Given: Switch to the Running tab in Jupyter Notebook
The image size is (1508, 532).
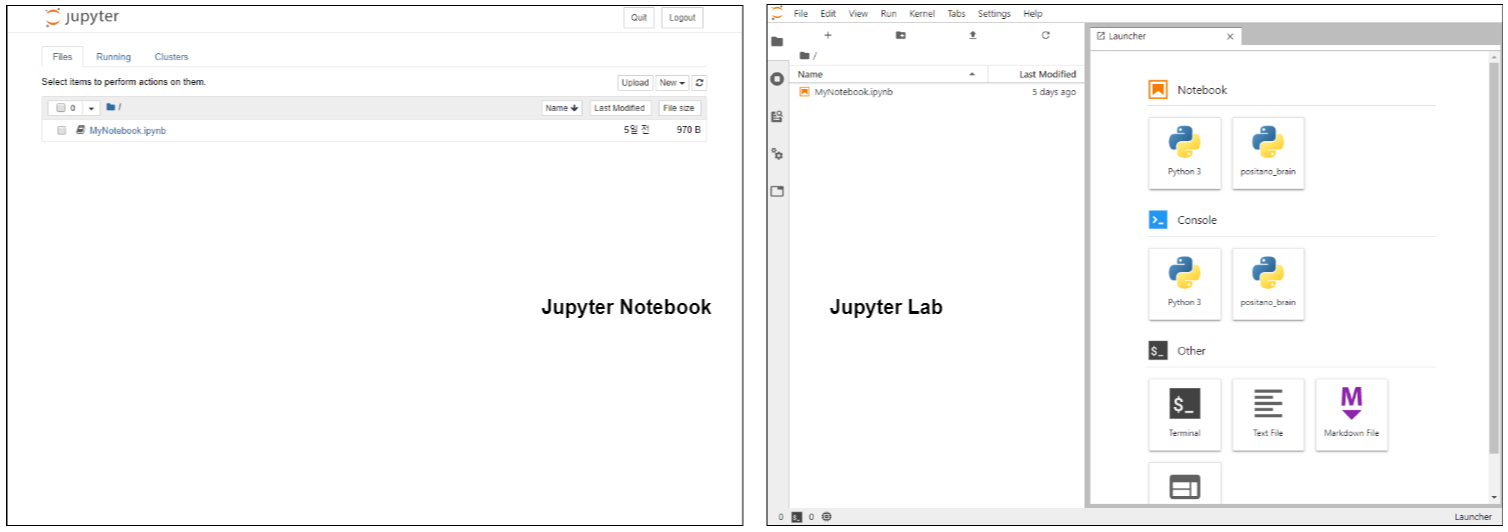Looking at the screenshot, I should pos(114,57).
